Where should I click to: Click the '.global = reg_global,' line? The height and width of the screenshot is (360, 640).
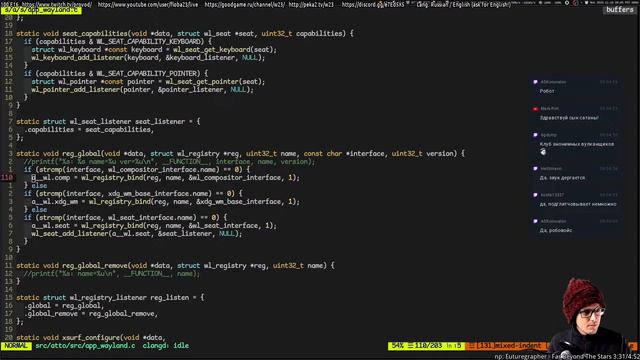(64, 306)
